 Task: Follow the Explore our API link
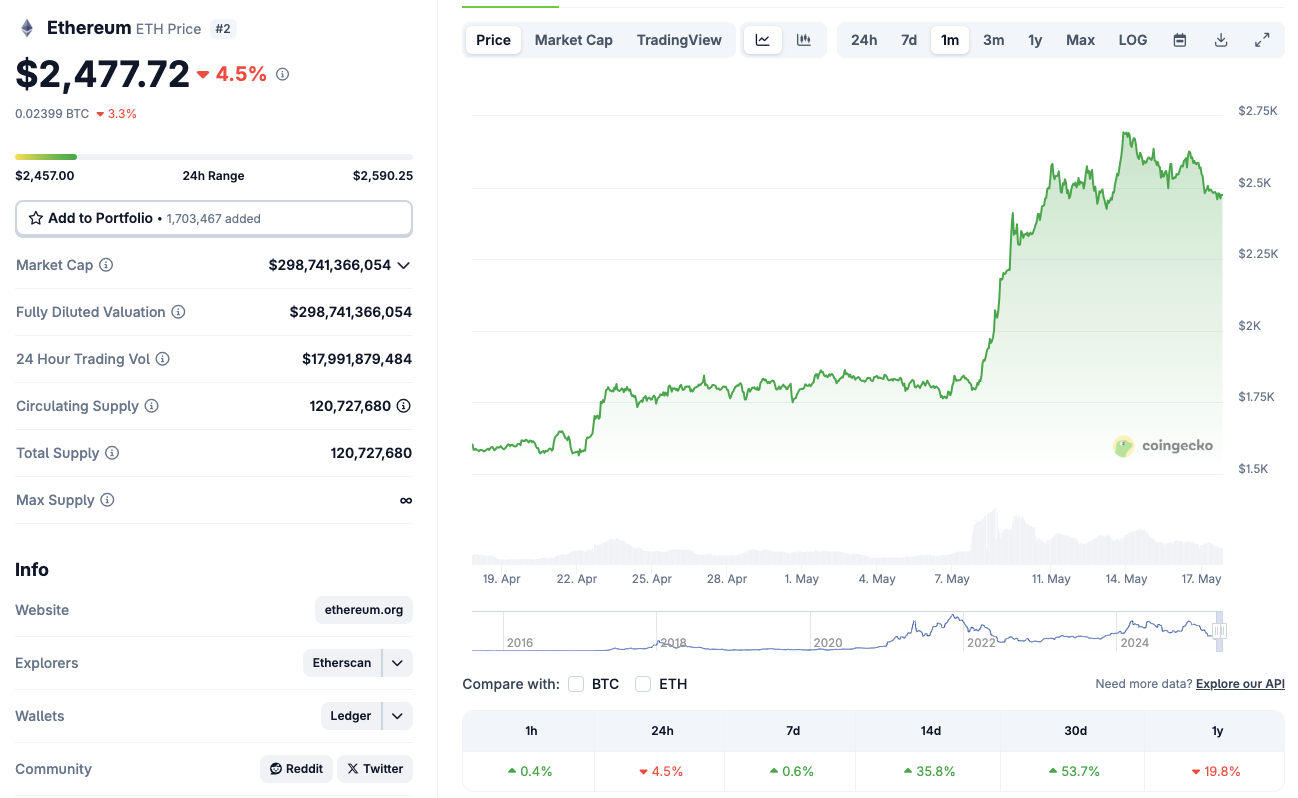coord(1240,684)
